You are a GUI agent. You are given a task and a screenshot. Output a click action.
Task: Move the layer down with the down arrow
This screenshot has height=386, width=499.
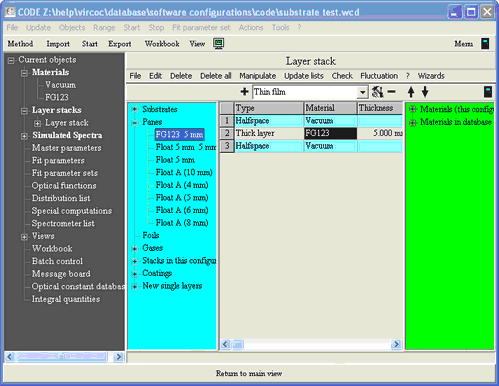(425, 92)
